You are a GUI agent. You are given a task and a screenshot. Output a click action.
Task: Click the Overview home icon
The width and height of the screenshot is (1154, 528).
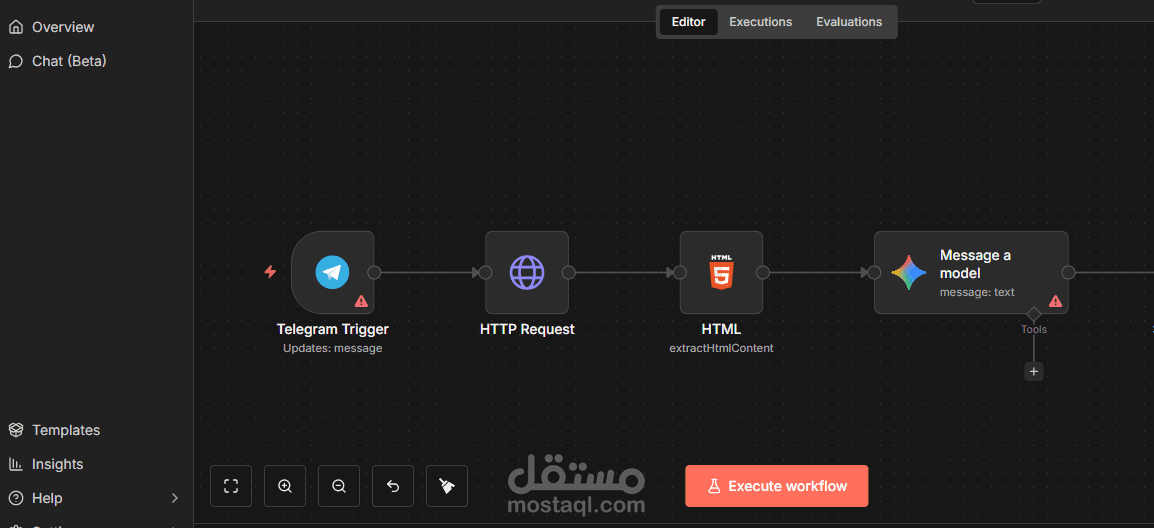(16, 27)
